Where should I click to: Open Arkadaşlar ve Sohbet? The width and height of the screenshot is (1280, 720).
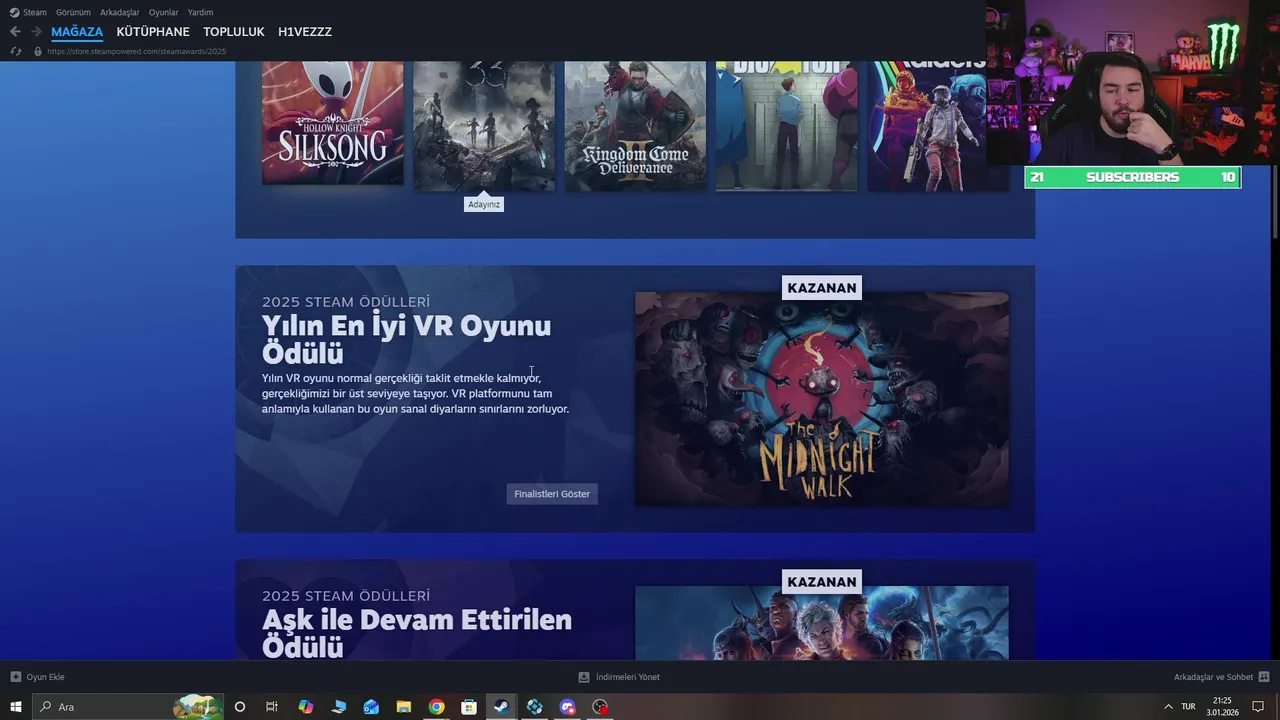coord(1213,677)
